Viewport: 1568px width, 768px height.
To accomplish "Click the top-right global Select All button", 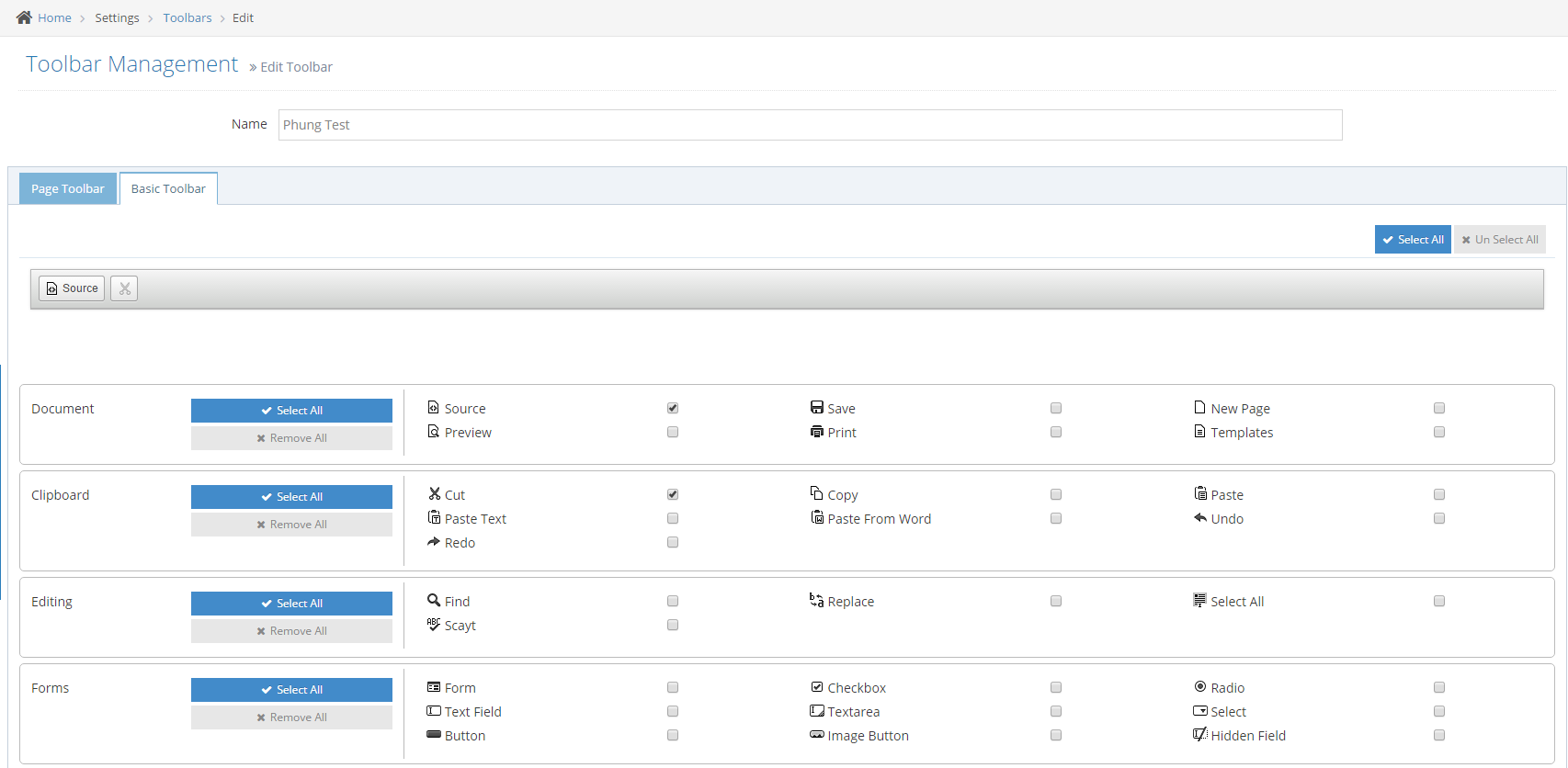I will (1413, 239).
